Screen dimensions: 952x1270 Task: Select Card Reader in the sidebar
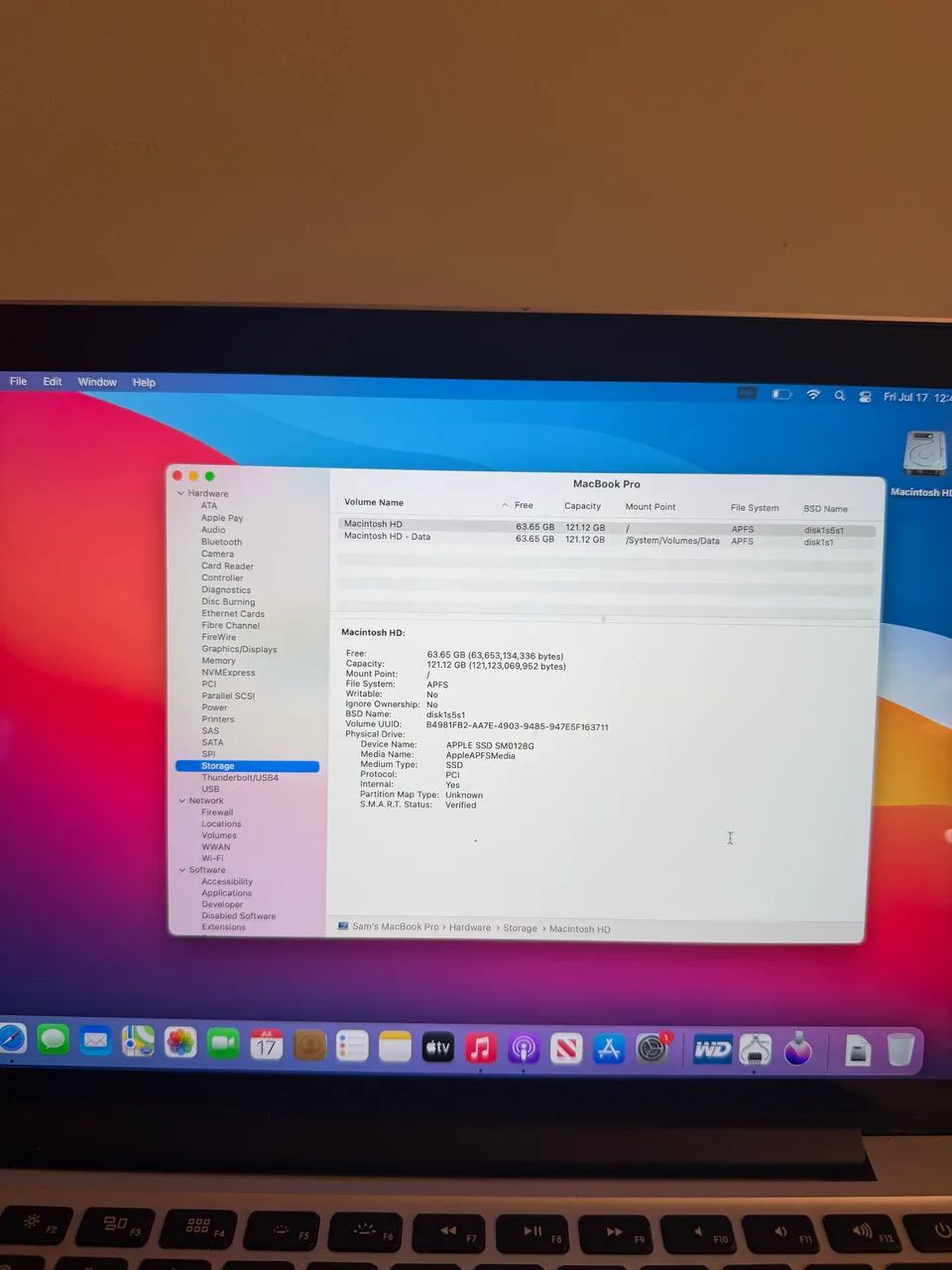pyautogui.click(x=227, y=566)
